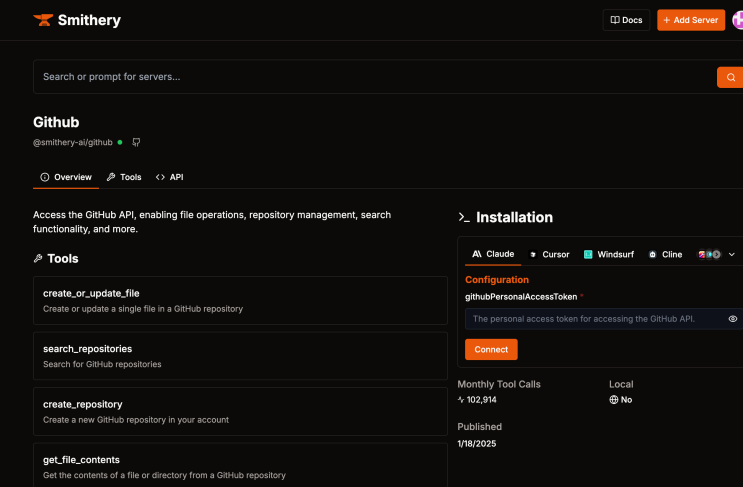Click the globe icon next to Local No

click(614, 400)
